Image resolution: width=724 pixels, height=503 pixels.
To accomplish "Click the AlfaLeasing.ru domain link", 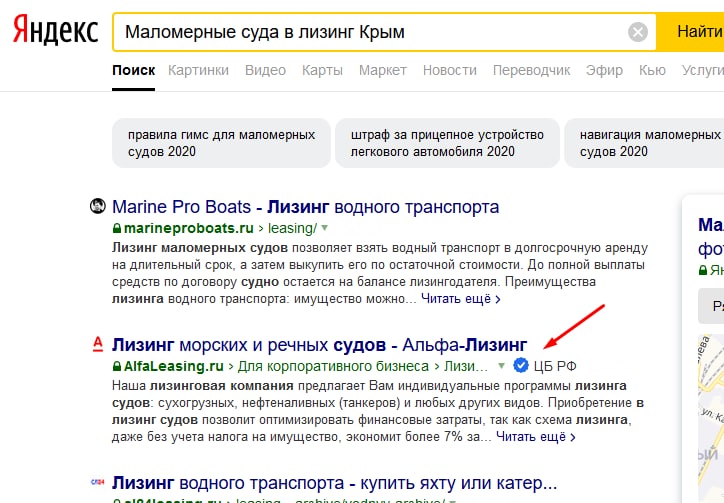I will click(x=174, y=366).
